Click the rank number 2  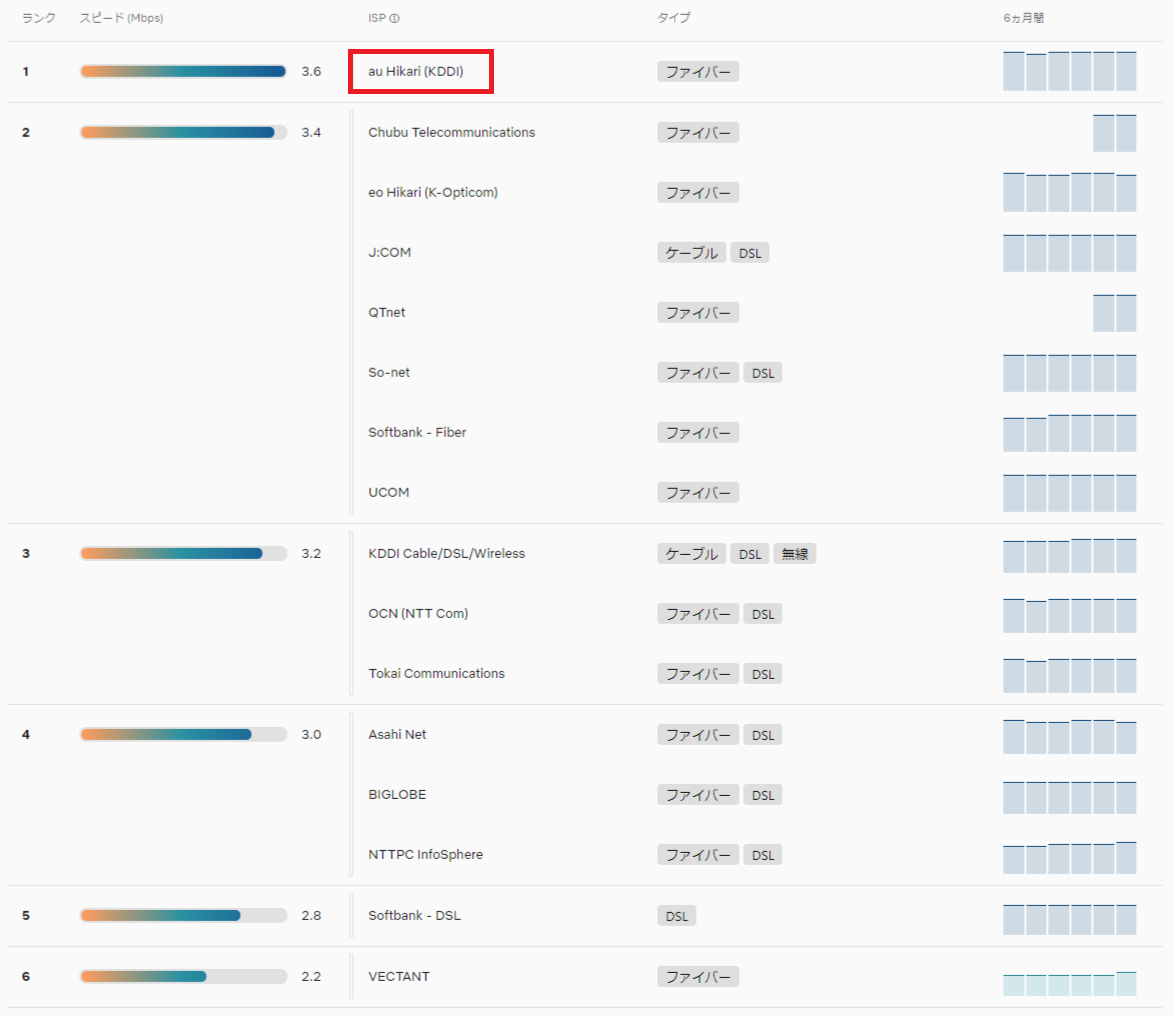click(x=26, y=132)
